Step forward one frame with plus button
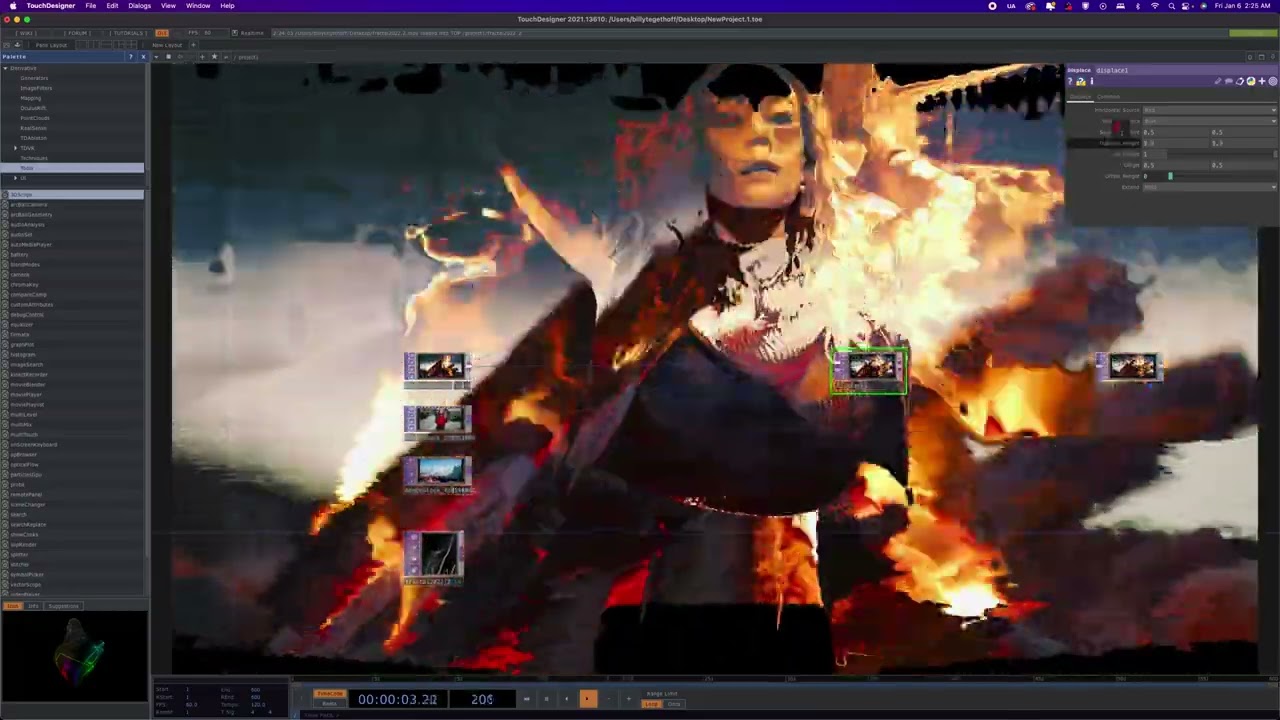This screenshot has width=1280, height=720. (628, 699)
